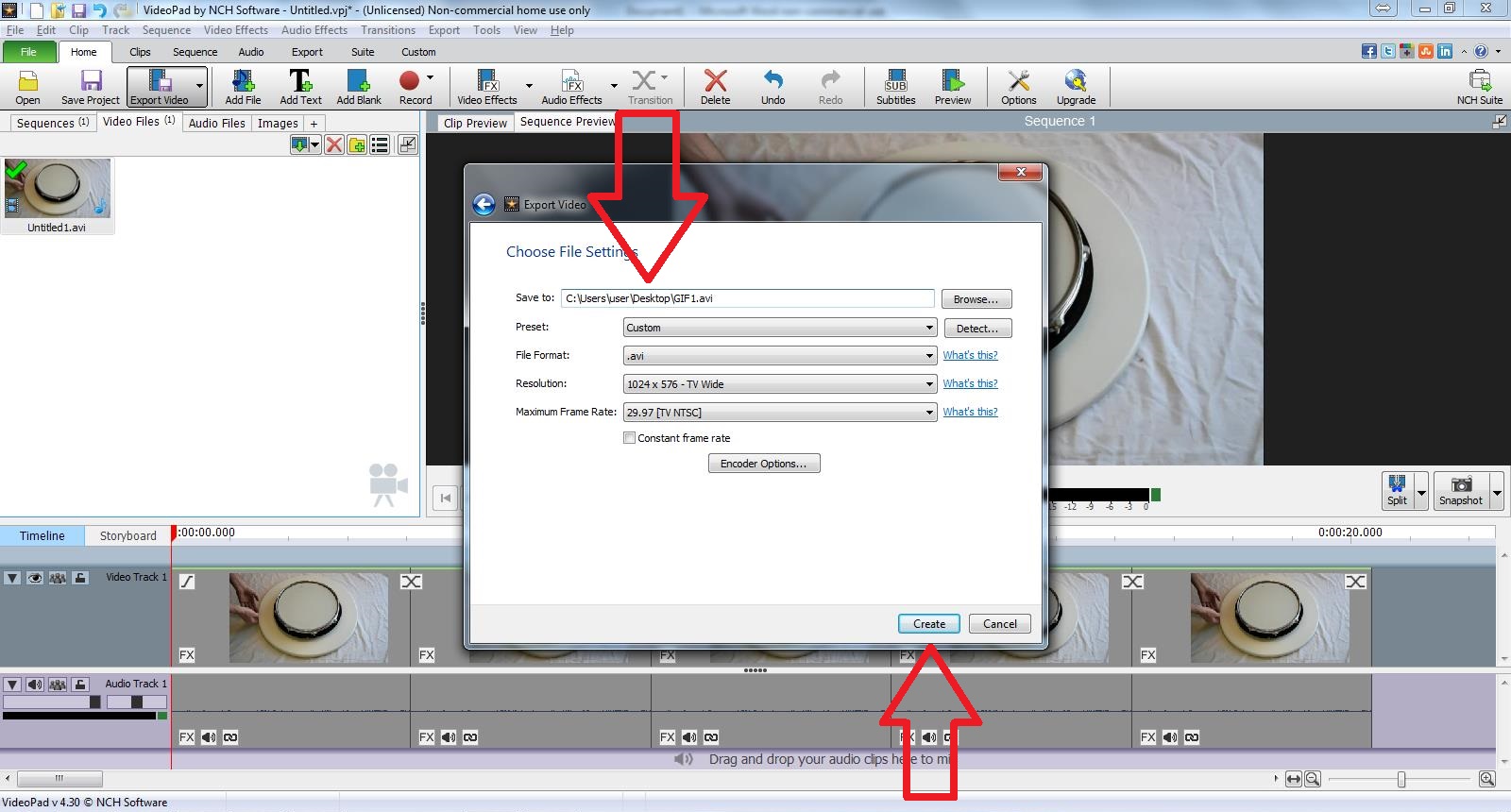Click the Export Video toolbar icon
This screenshot has height=812, width=1511.
click(160, 87)
